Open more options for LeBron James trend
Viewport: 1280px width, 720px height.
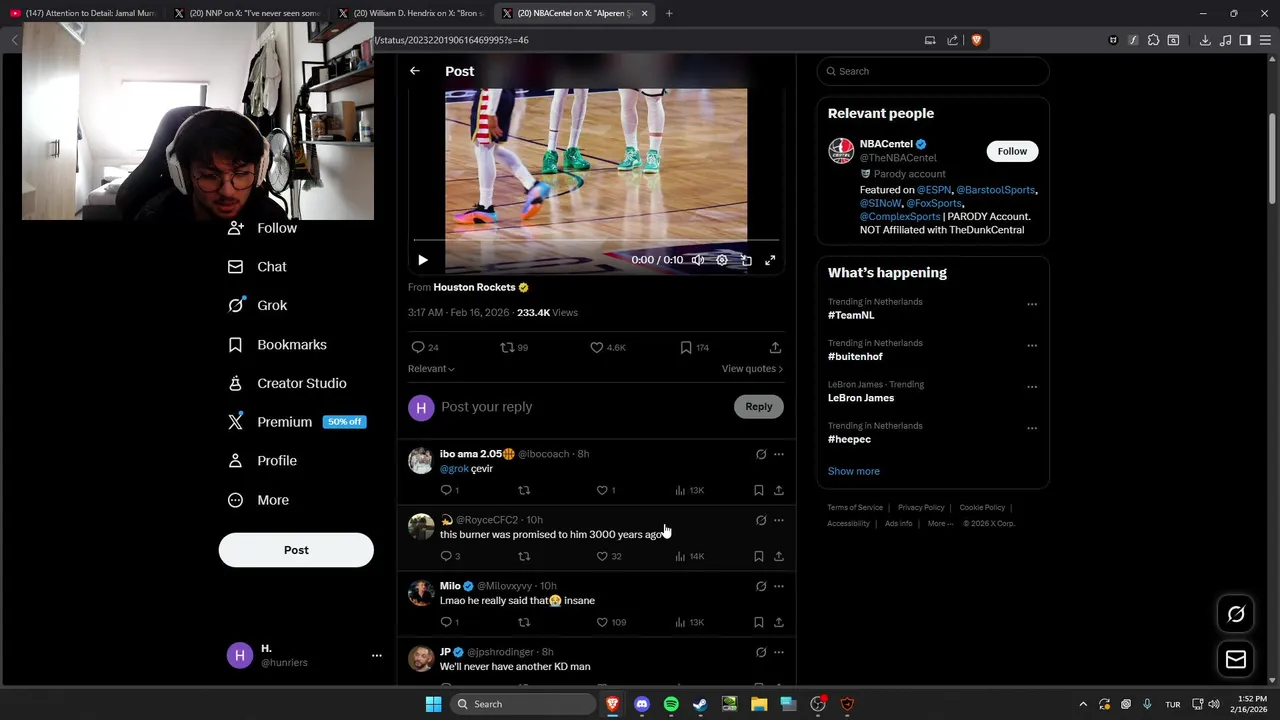tap(1032, 386)
